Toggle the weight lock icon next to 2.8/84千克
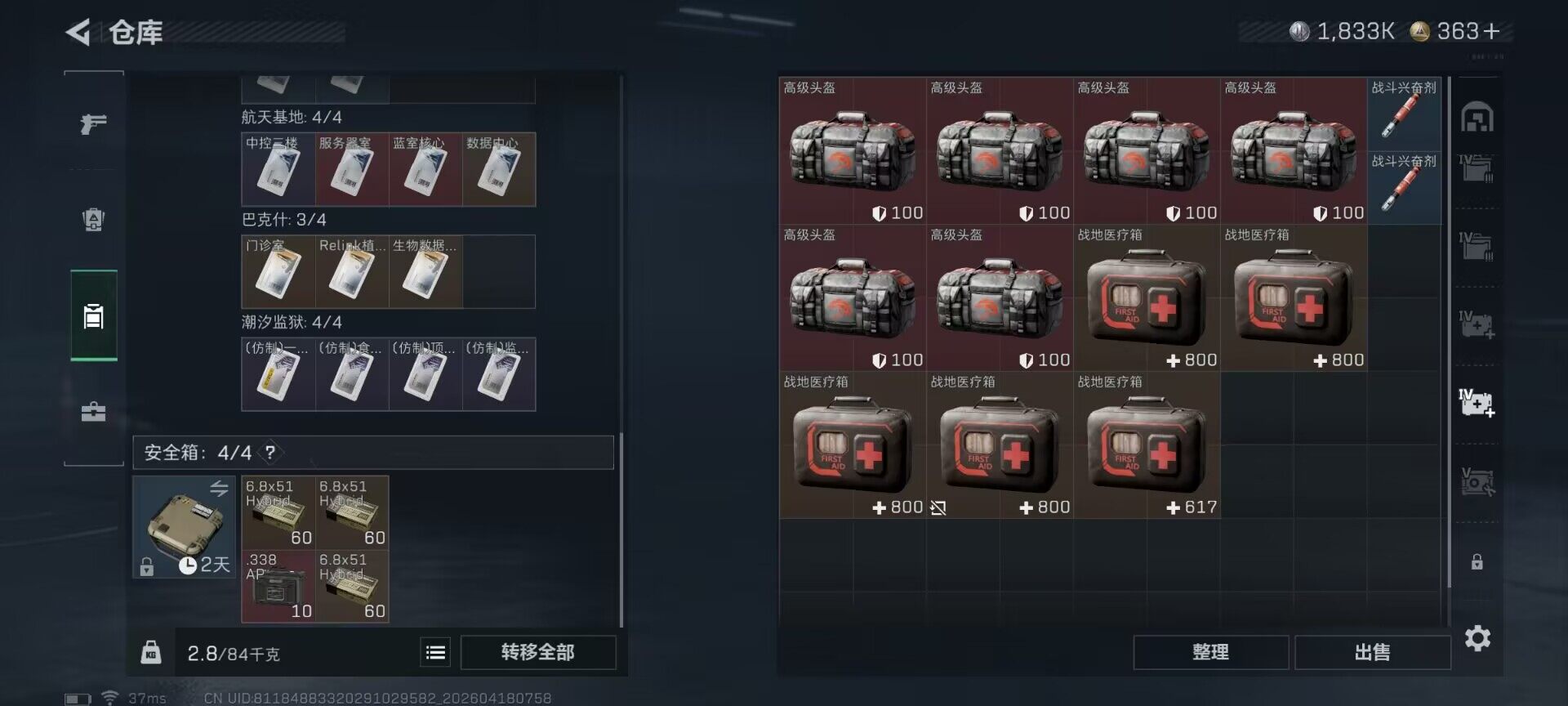This screenshot has height=706, width=1568. pyautogui.click(x=151, y=652)
